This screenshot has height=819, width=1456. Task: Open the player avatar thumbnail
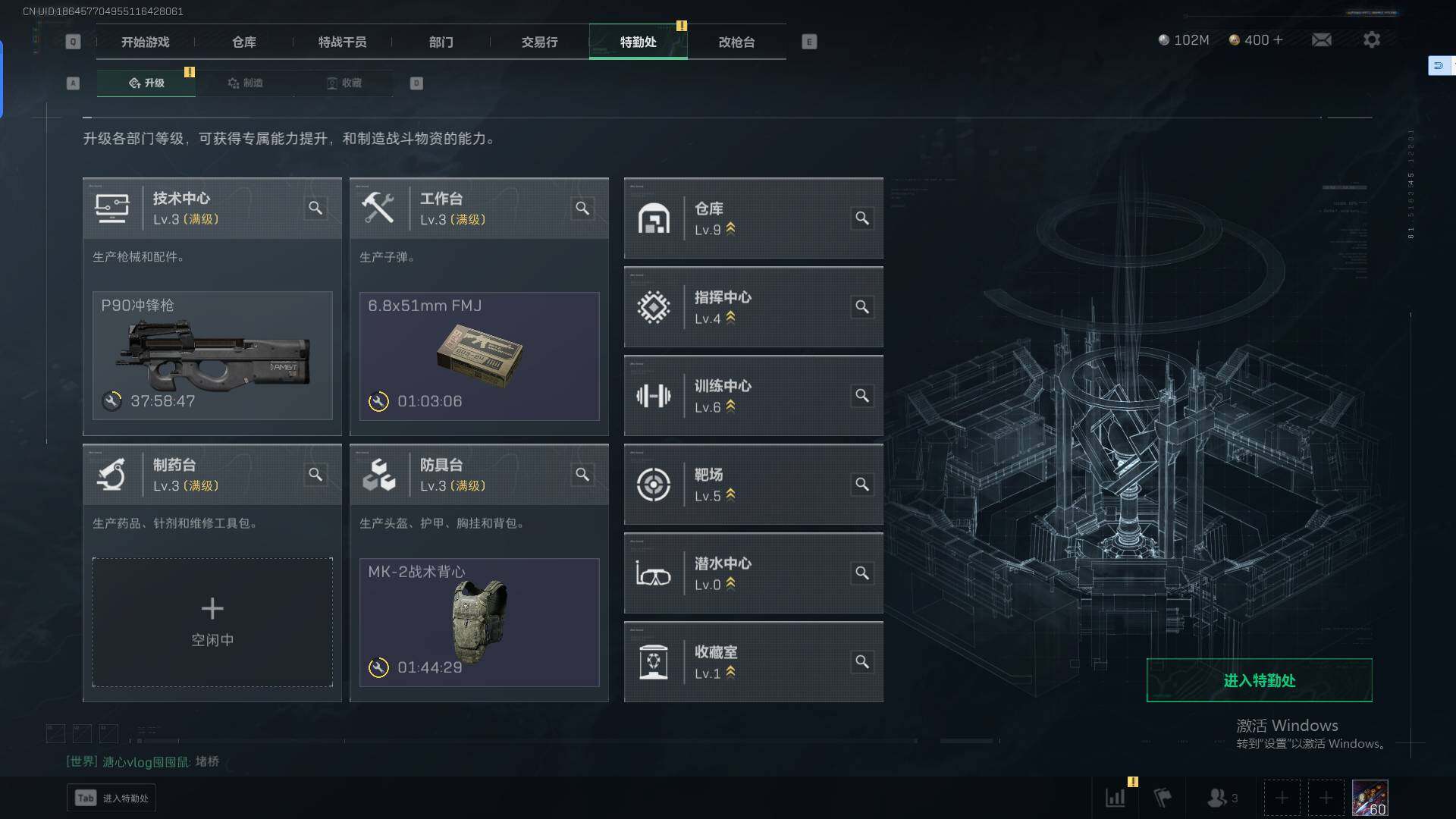coord(1370,798)
